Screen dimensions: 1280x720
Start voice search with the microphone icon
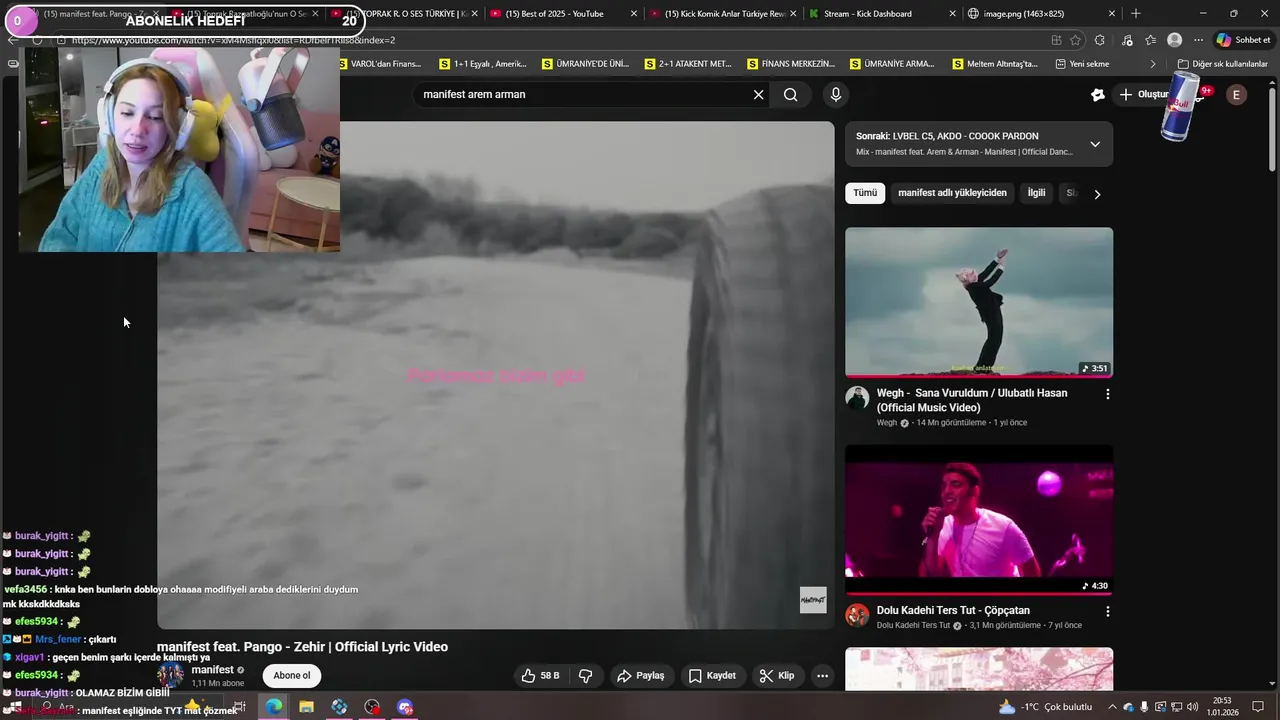click(836, 95)
